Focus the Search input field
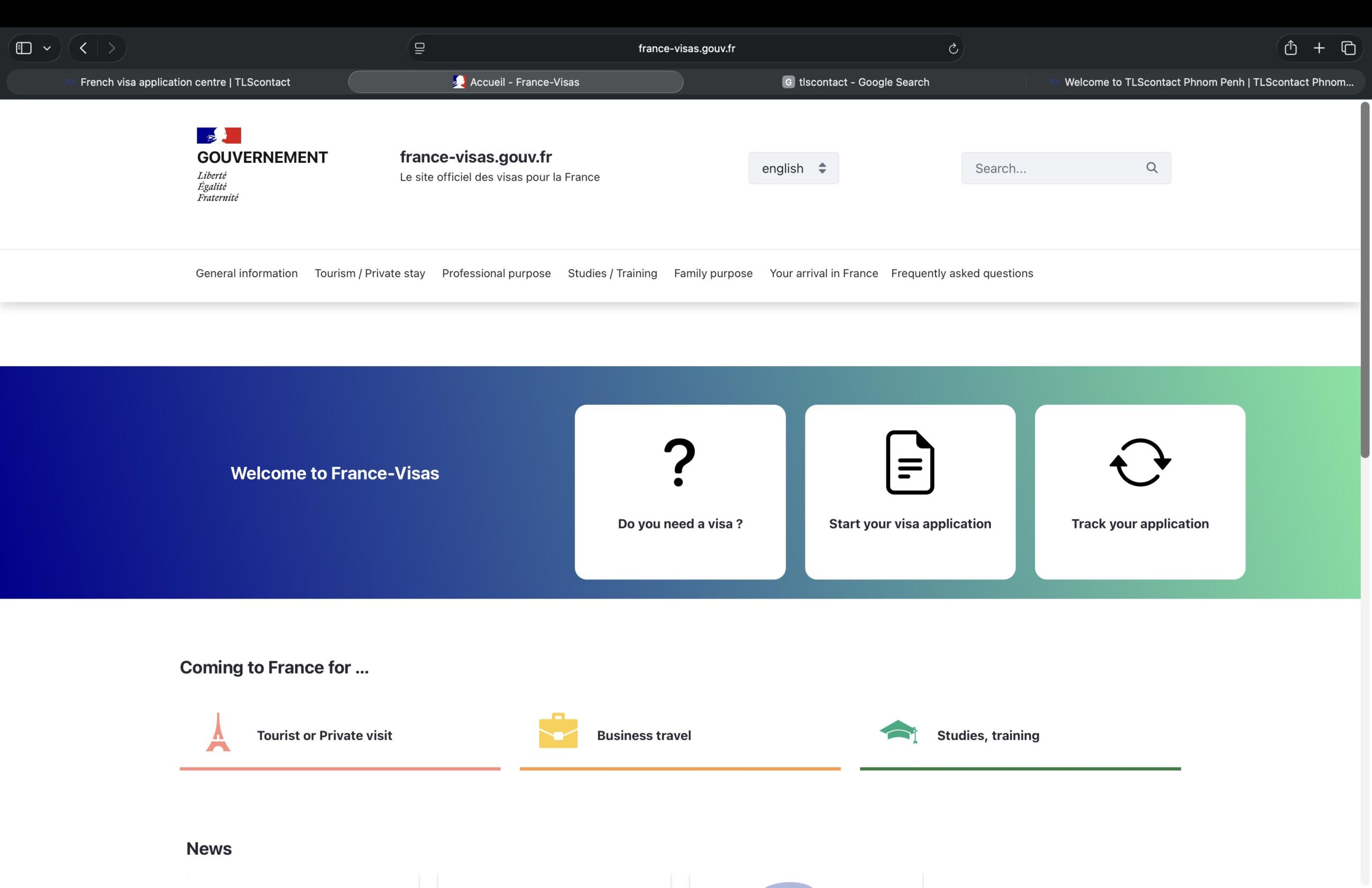The height and width of the screenshot is (888, 1372). pos(1055,168)
